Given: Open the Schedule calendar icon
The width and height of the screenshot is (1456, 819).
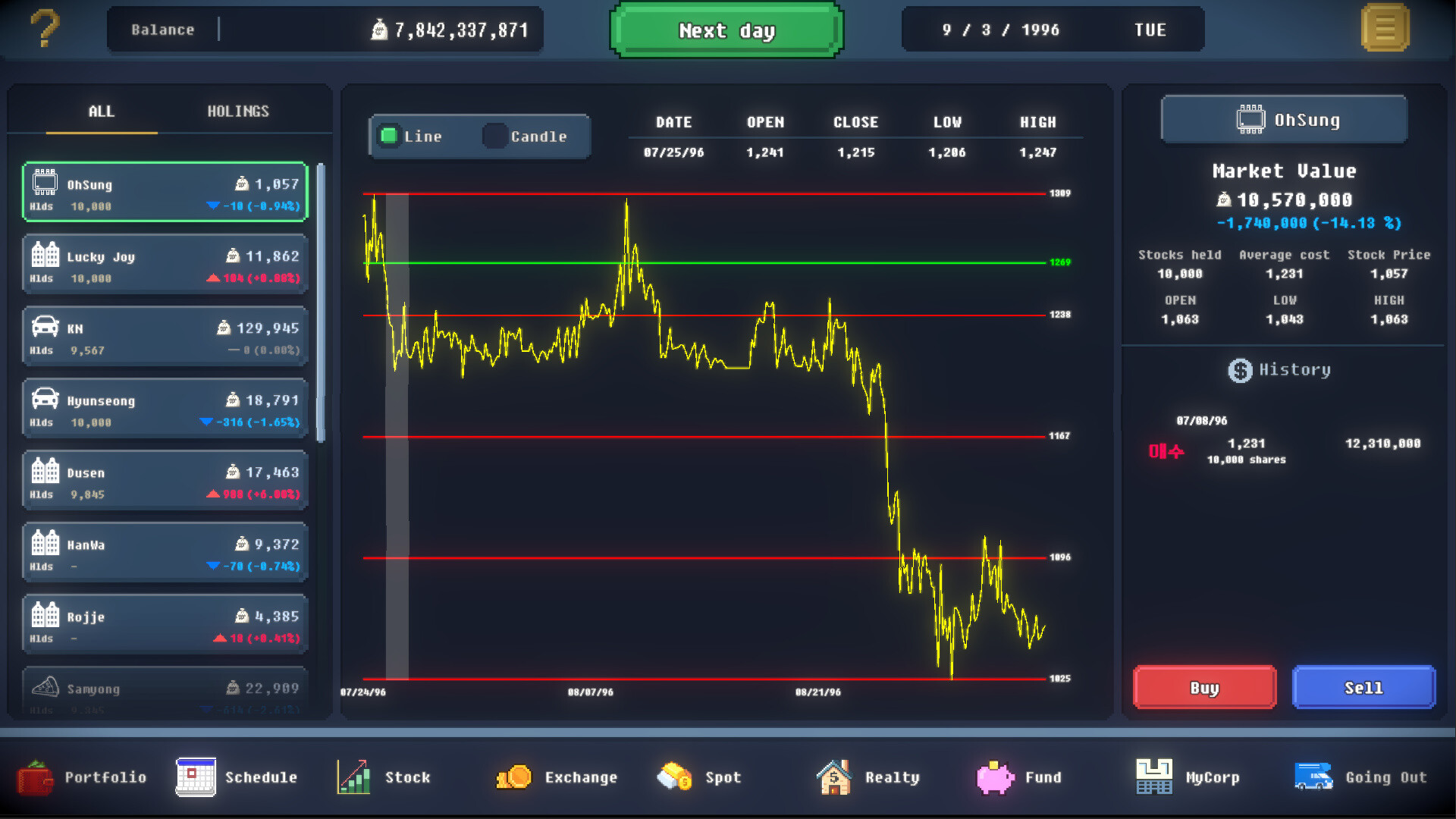Looking at the screenshot, I should point(237,777).
